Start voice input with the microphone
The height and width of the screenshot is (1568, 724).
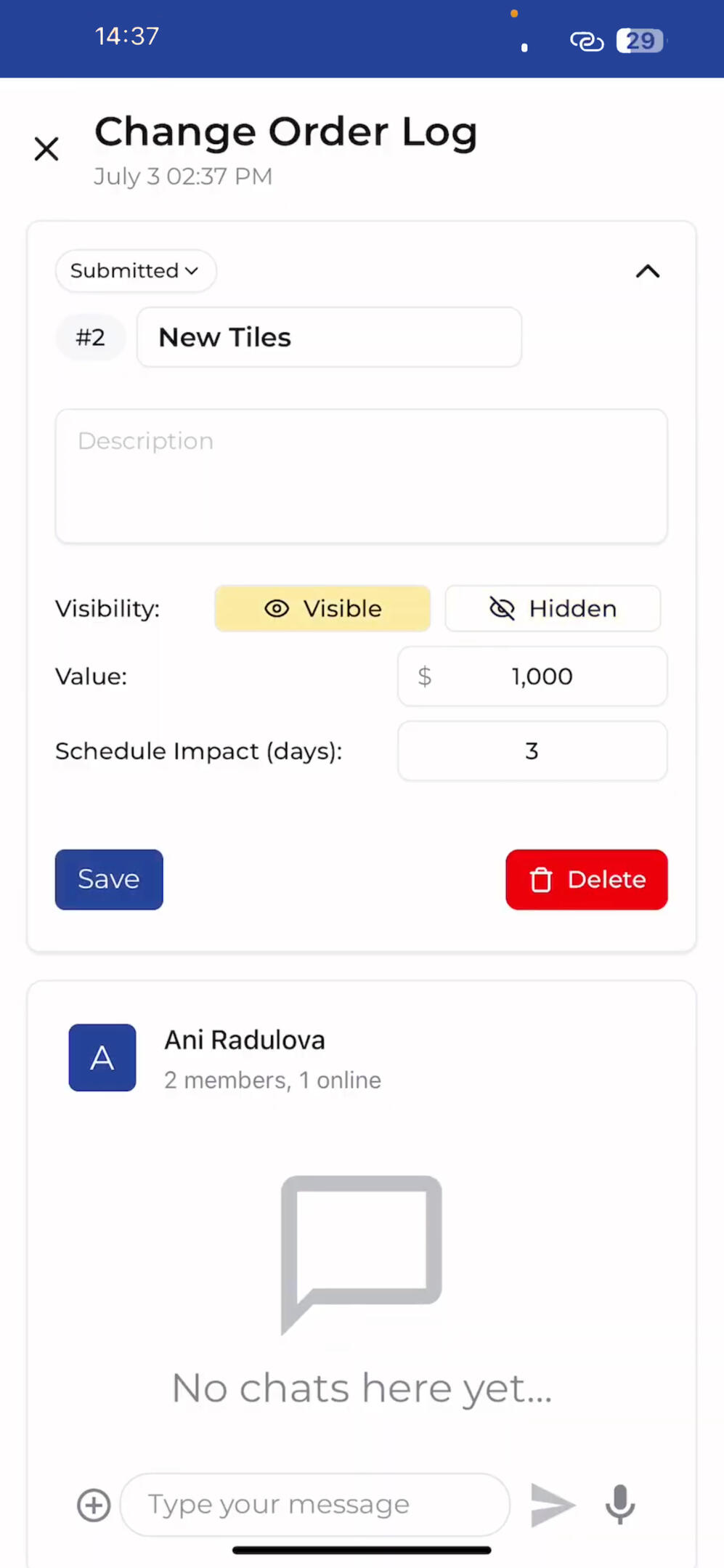pos(620,1505)
